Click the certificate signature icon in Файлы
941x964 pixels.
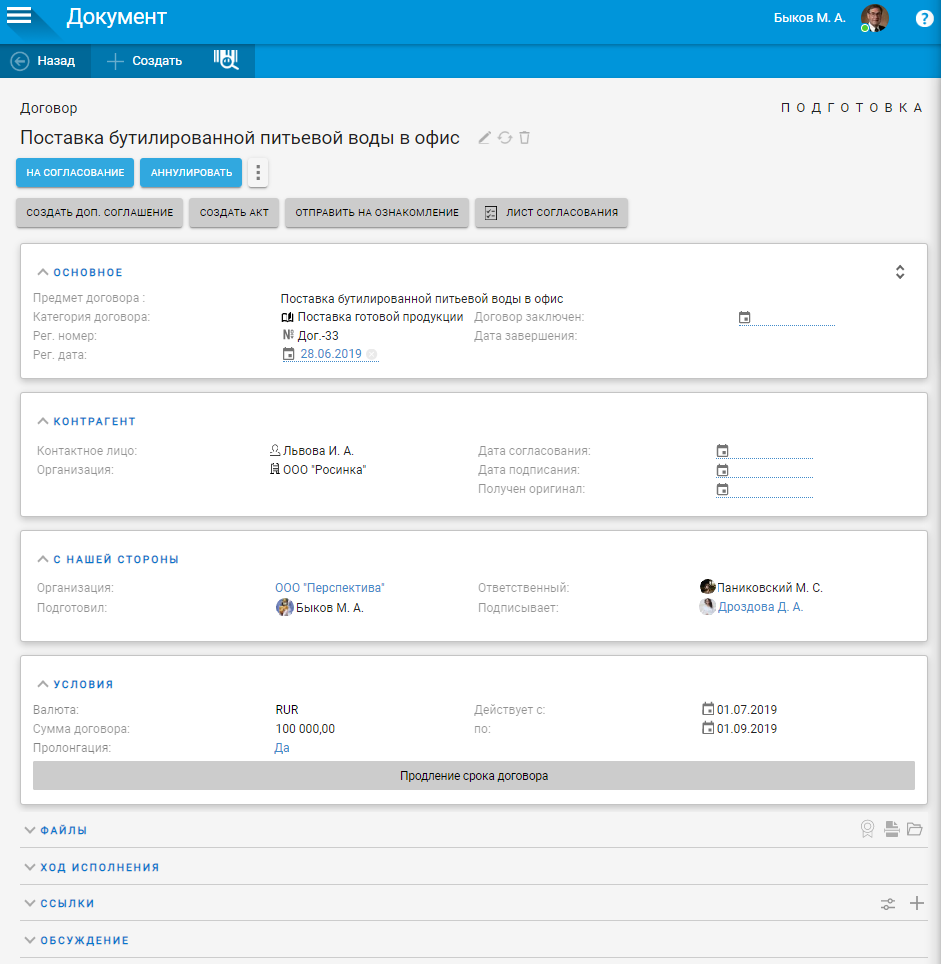(x=868, y=829)
